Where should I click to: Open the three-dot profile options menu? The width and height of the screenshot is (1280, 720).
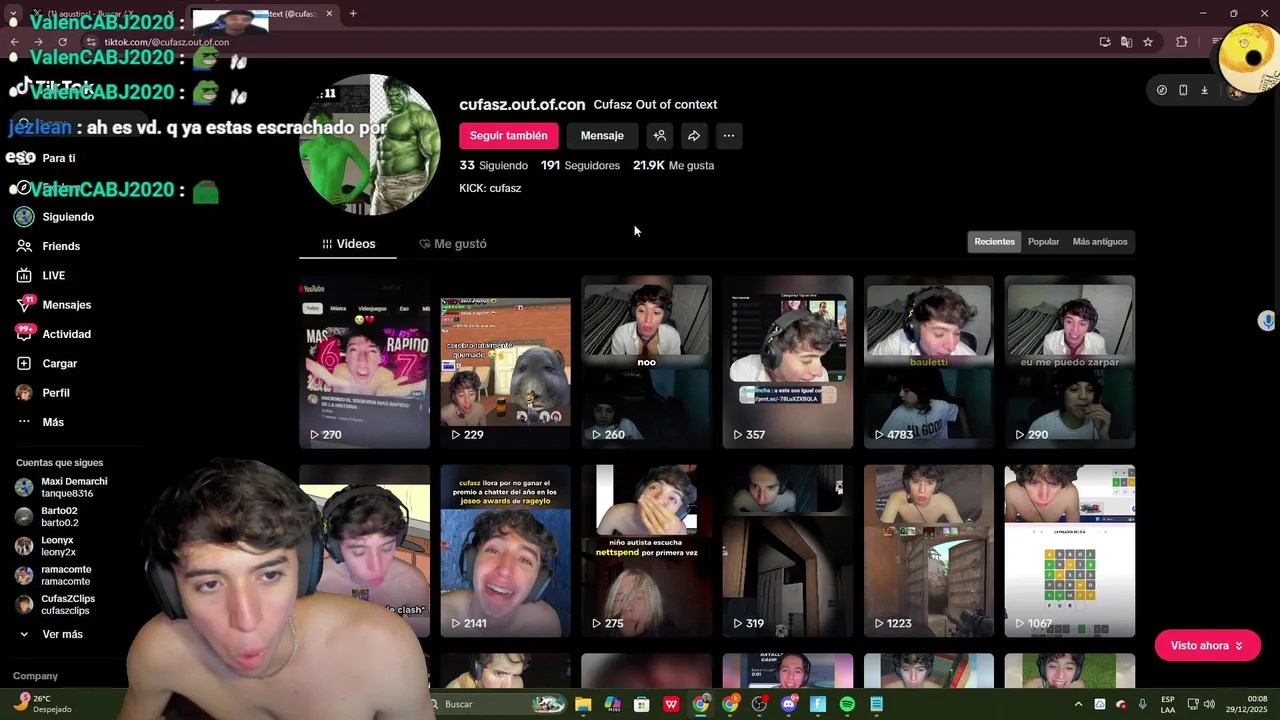729,136
